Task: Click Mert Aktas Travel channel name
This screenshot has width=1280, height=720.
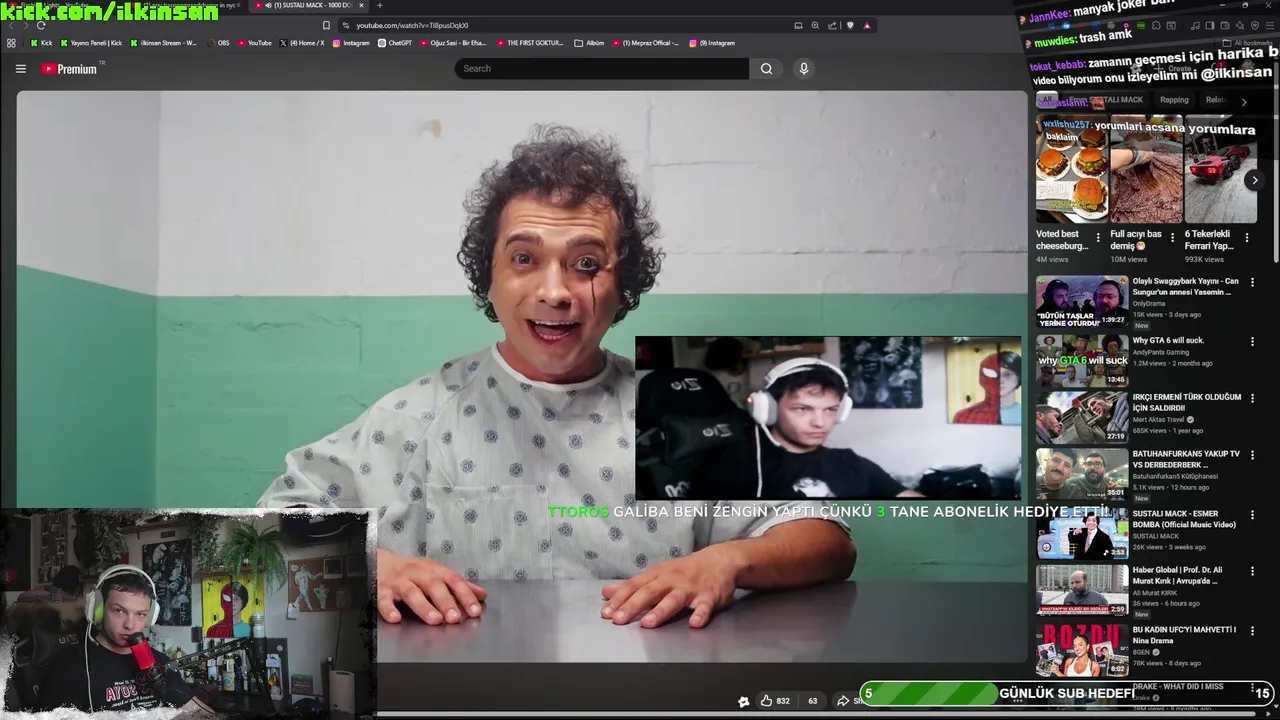Action: click(x=1160, y=420)
